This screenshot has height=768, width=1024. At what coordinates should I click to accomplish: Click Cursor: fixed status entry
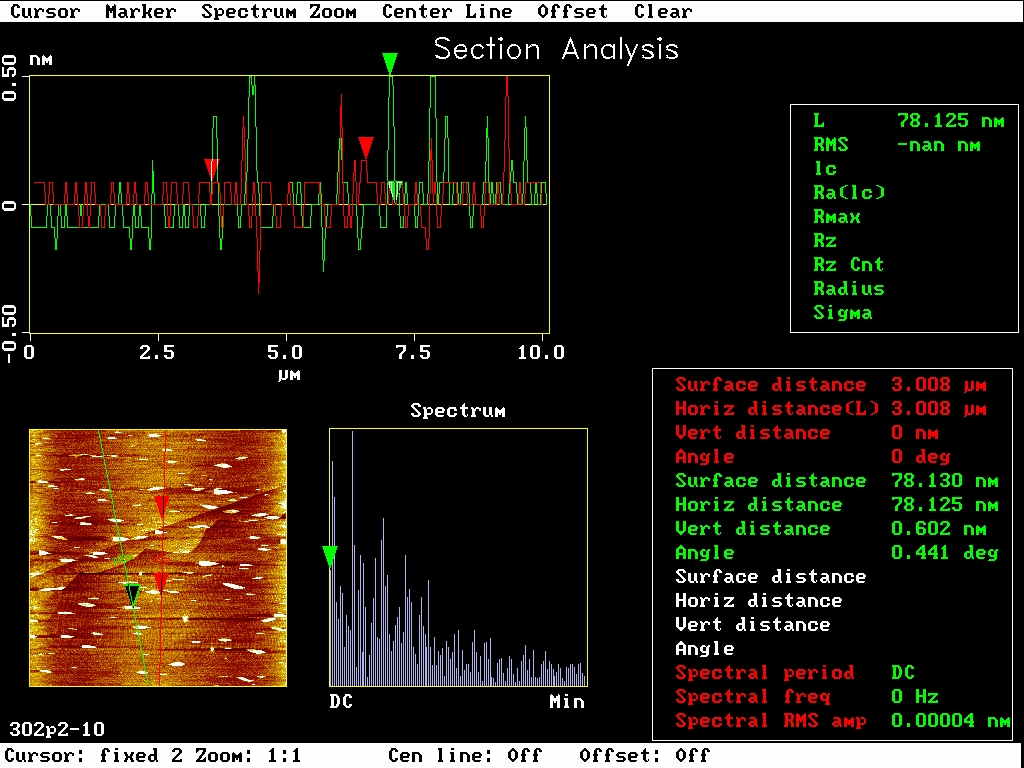93,756
